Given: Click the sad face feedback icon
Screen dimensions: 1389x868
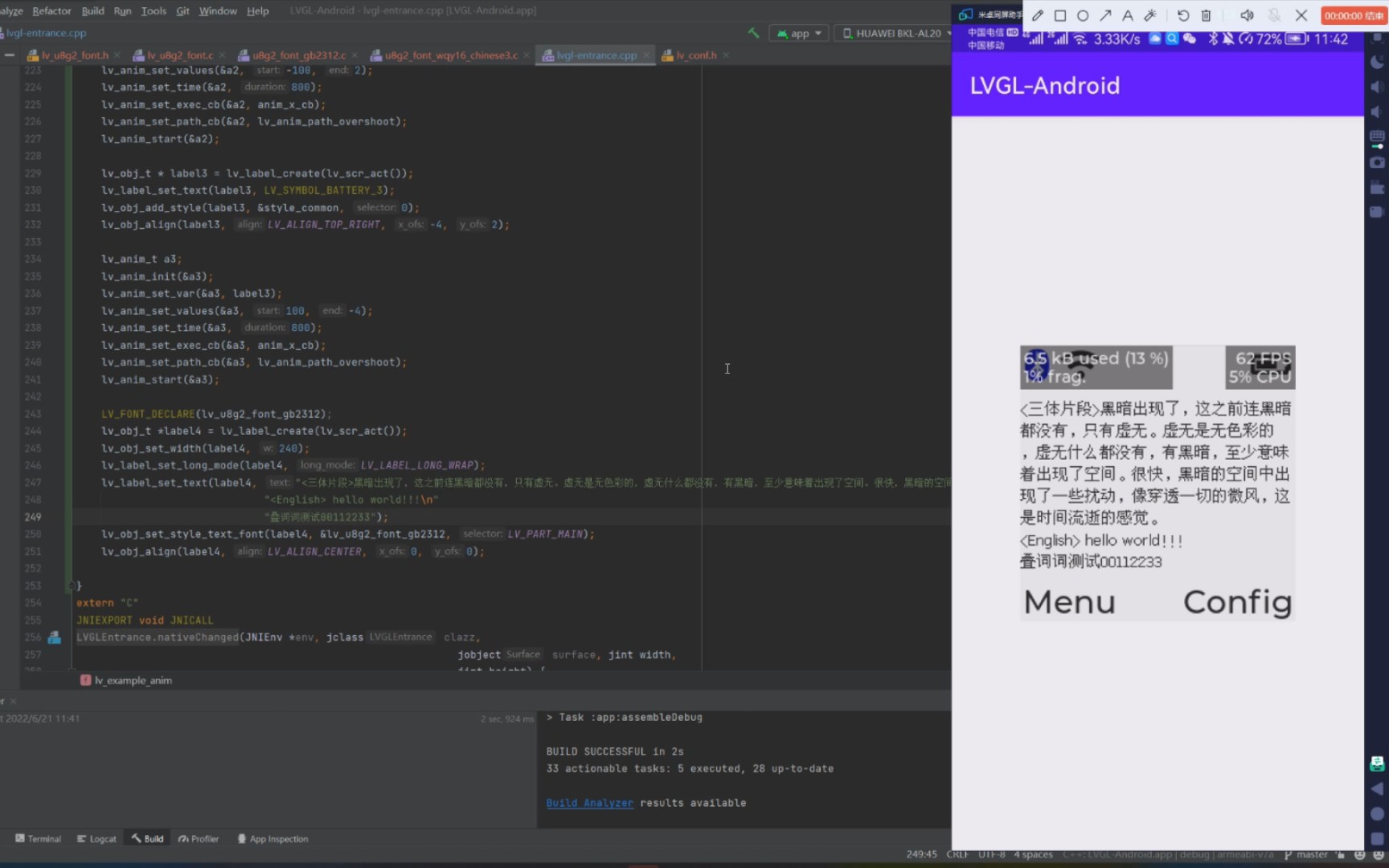Looking at the screenshot, I should point(1379,854).
